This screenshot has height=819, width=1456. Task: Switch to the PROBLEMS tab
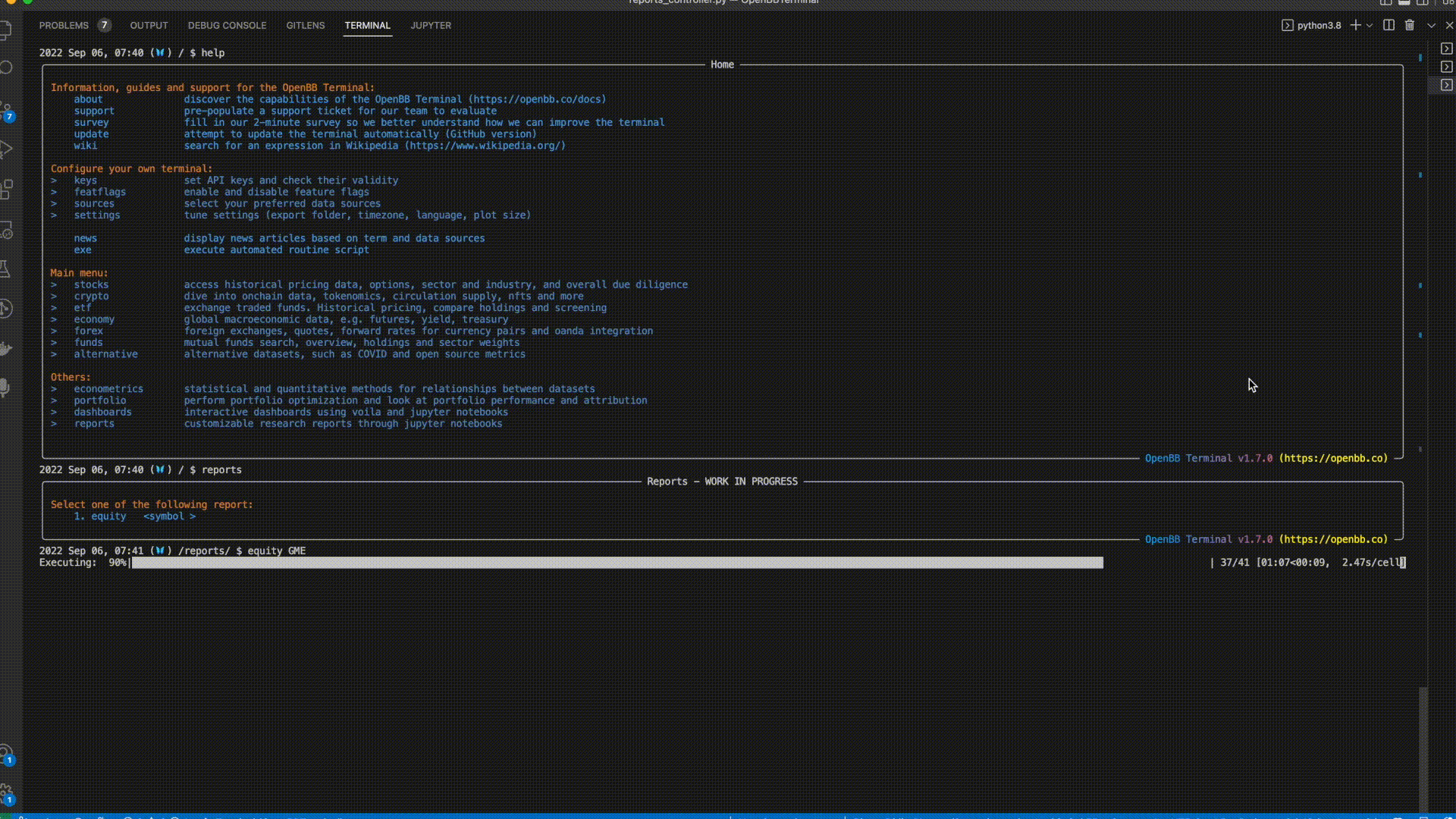[64, 25]
